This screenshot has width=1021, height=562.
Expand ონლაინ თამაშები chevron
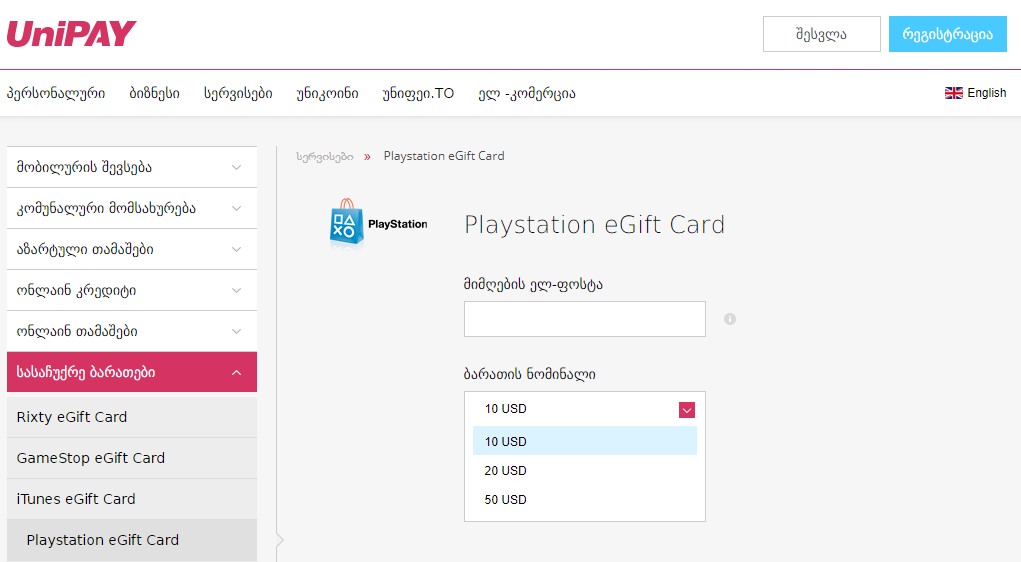pos(236,331)
